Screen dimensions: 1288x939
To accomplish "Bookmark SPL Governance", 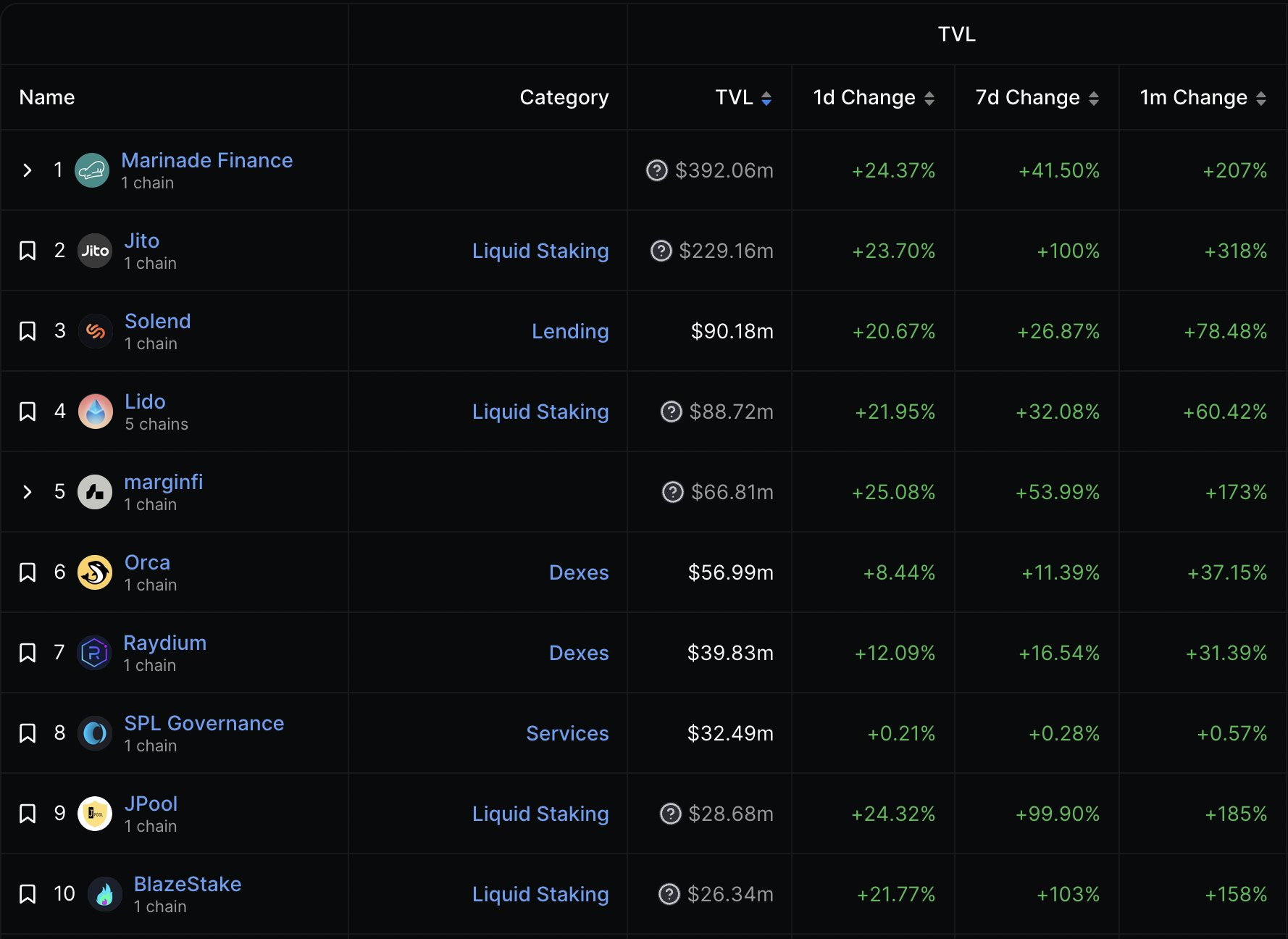I will (x=28, y=733).
